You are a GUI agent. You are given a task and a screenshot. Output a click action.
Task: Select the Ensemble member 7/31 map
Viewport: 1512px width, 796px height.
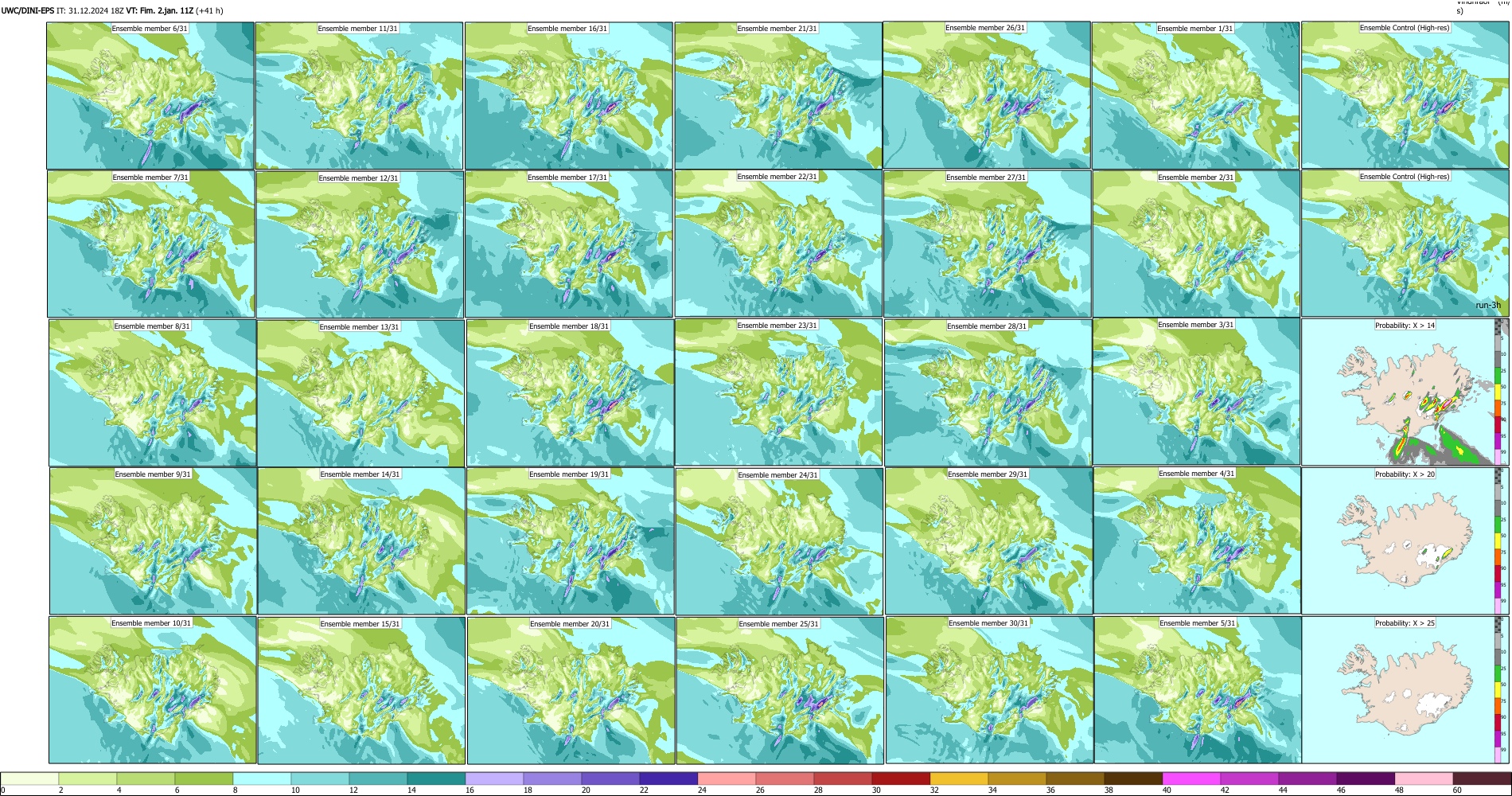151,244
